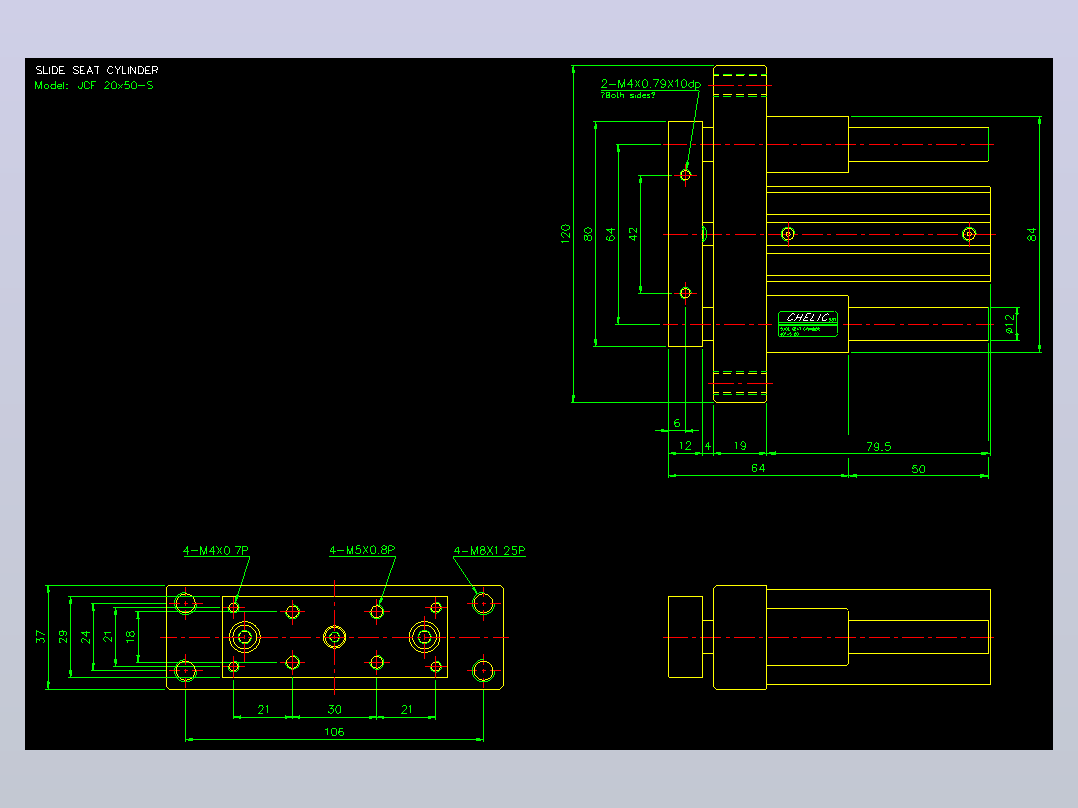The width and height of the screenshot is (1078, 808).
Task: Select the 42 hole spacing dimension
Action: (633, 234)
